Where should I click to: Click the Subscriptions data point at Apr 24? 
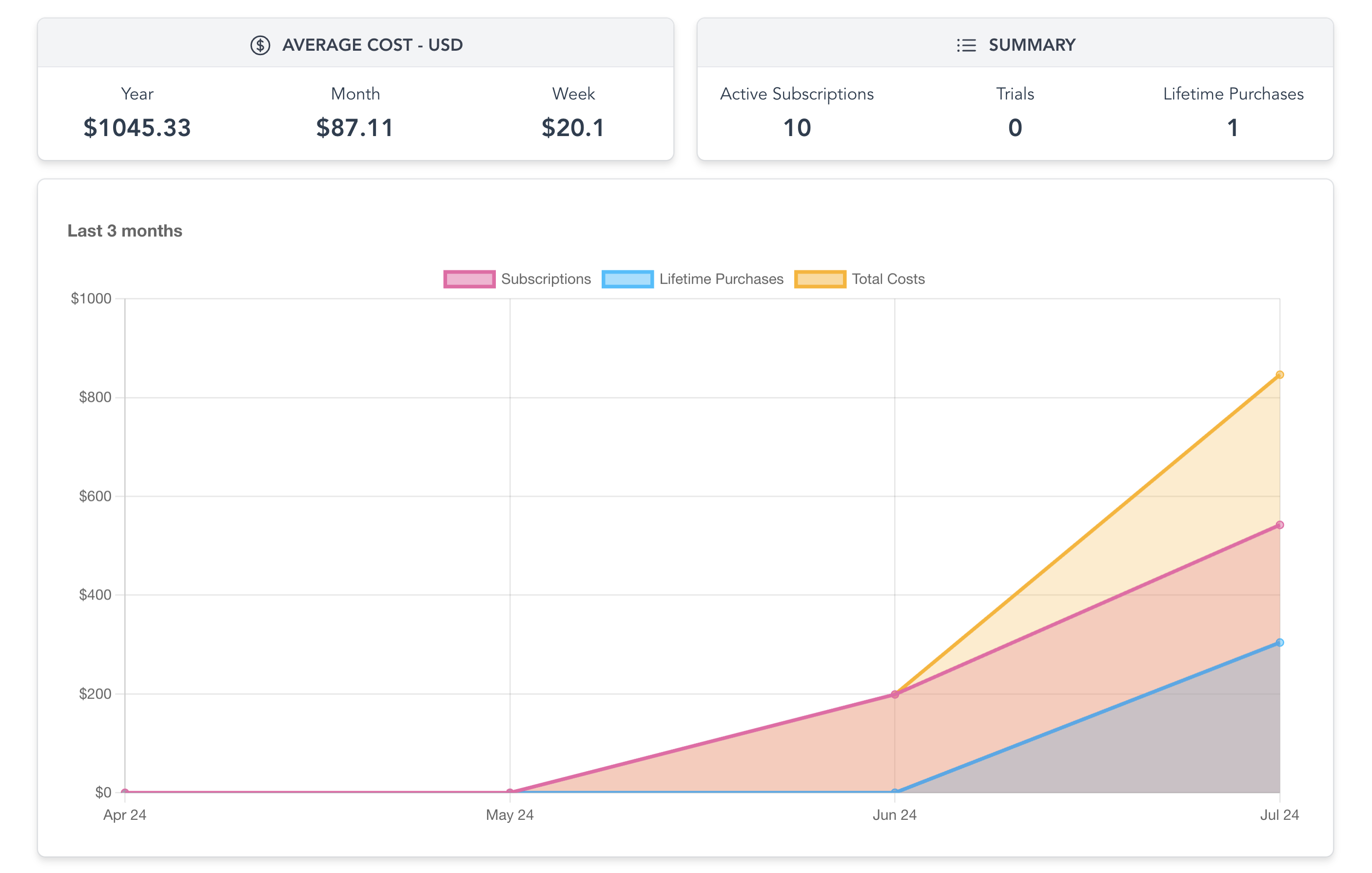pyautogui.click(x=125, y=792)
